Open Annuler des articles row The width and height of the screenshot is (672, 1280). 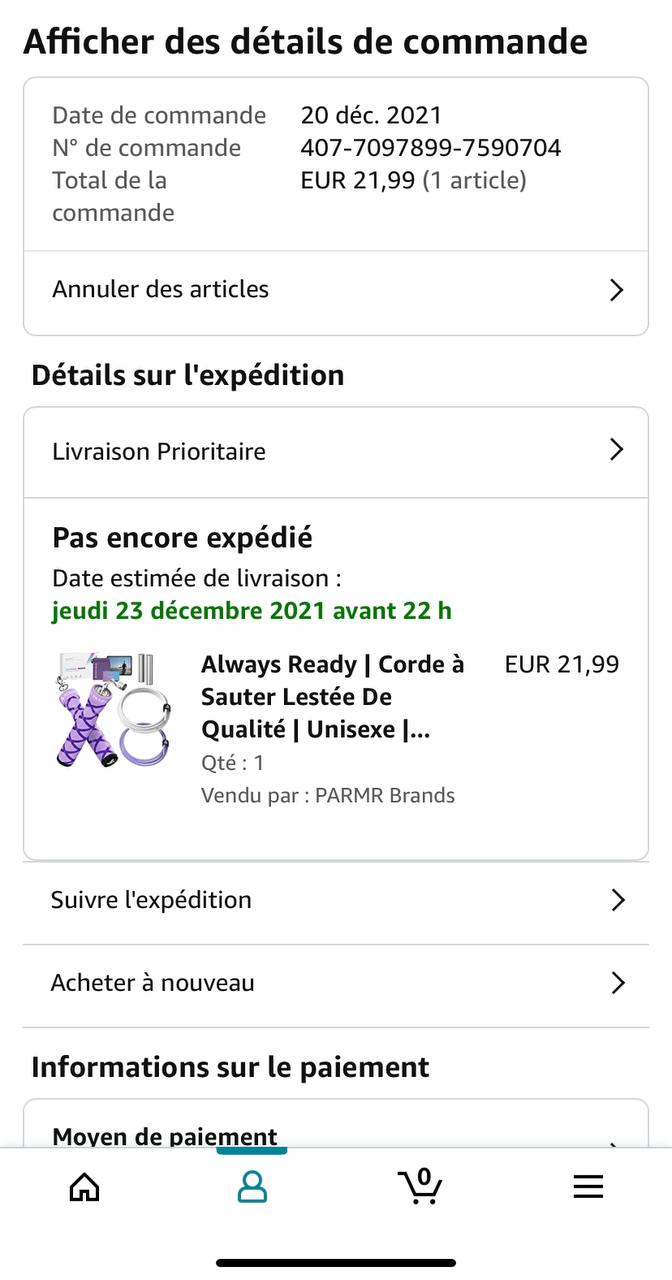tap(160, 289)
